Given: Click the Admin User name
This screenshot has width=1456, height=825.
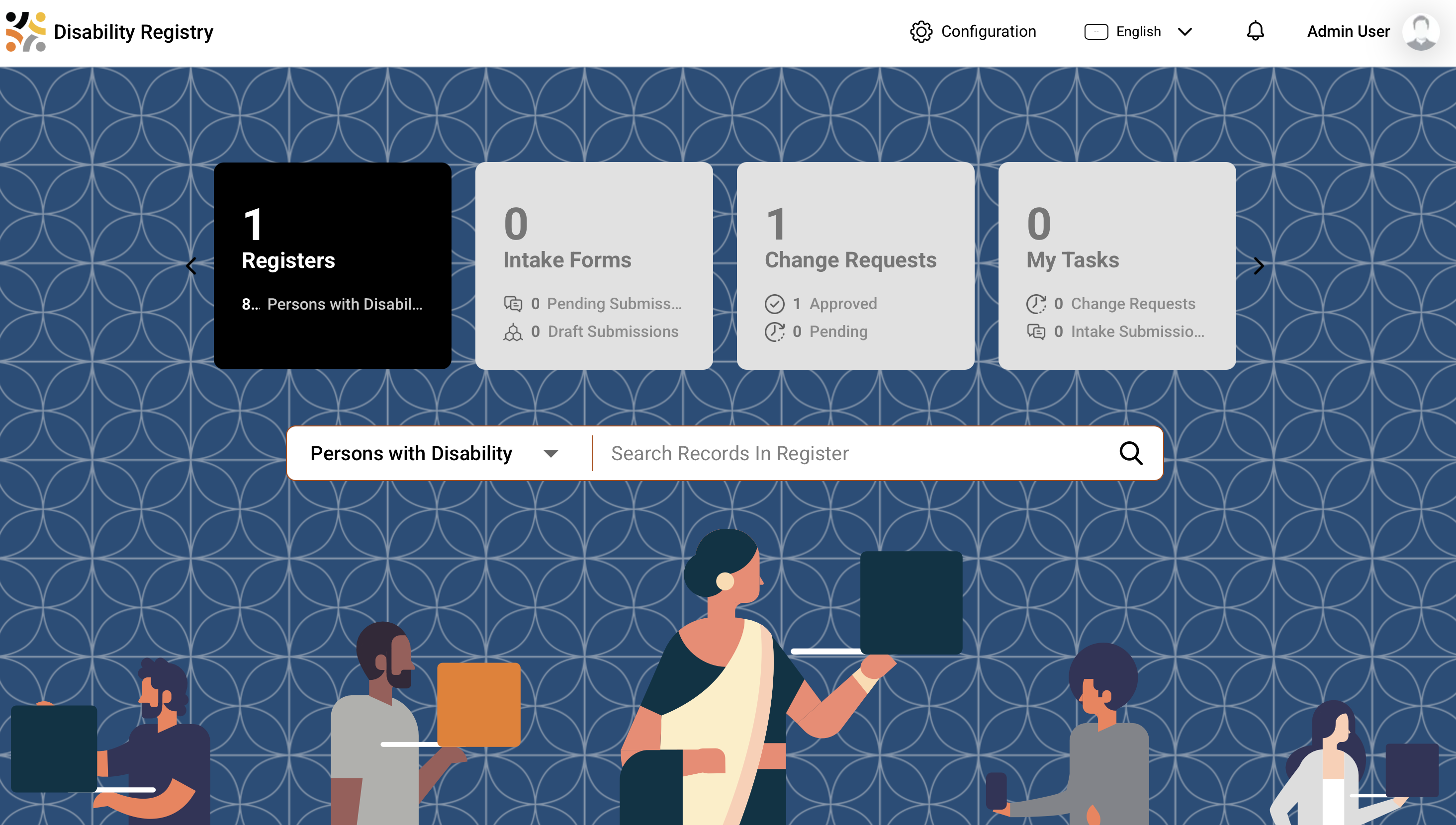Looking at the screenshot, I should [x=1348, y=32].
